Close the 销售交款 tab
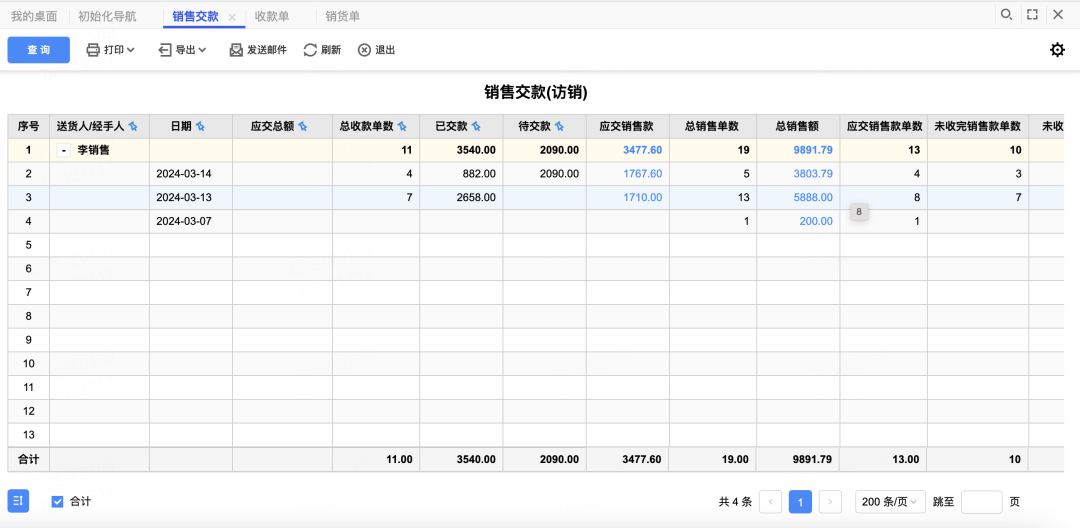This screenshot has width=1080, height=528. [x=232, y=17]
